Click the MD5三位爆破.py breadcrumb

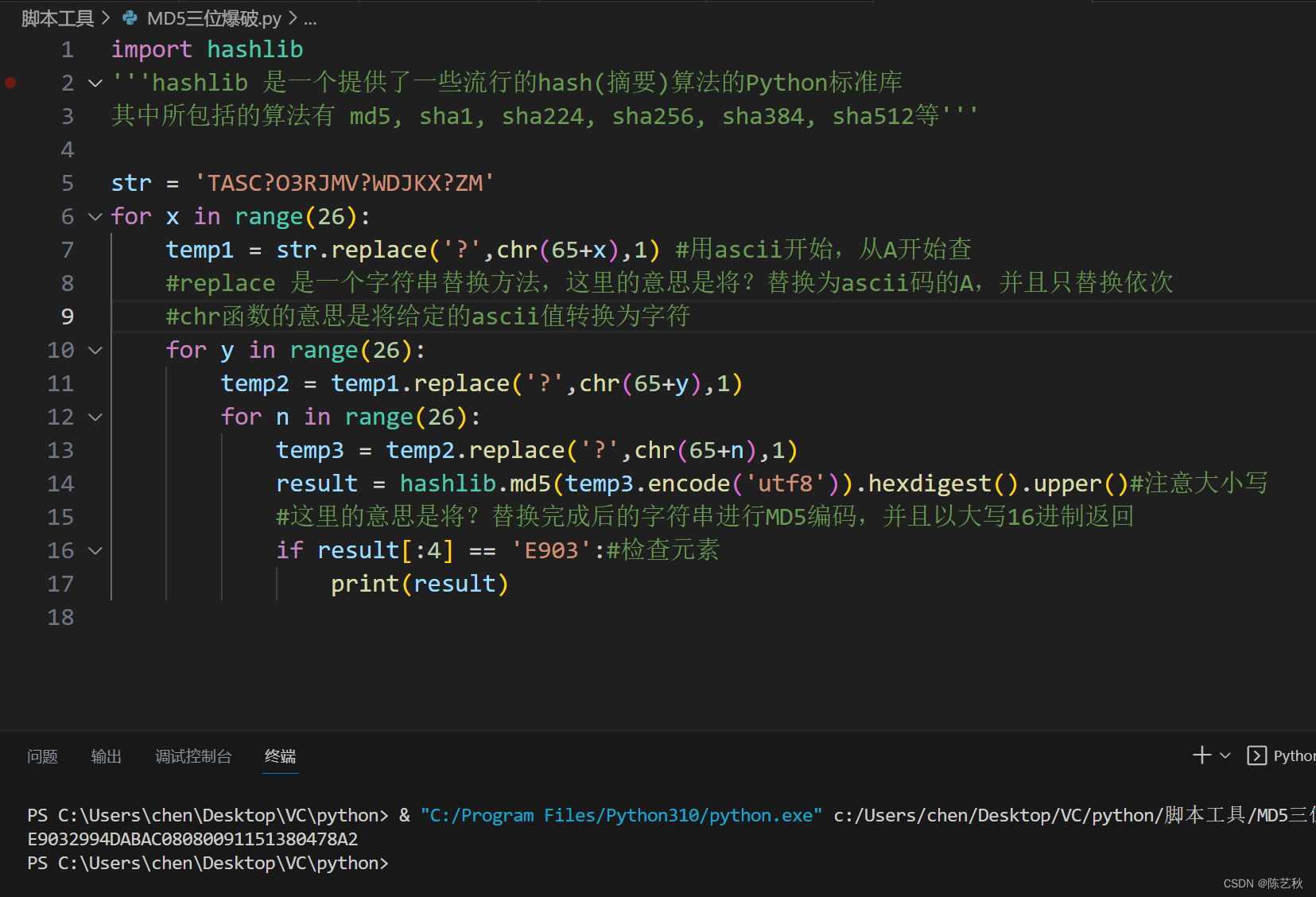(214, 18)
